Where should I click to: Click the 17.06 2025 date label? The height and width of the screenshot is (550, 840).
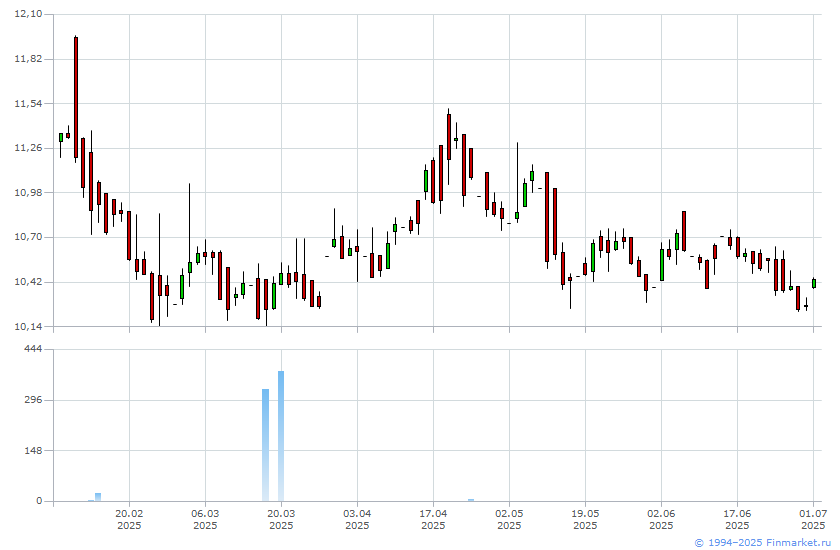[x=738, y=519]
